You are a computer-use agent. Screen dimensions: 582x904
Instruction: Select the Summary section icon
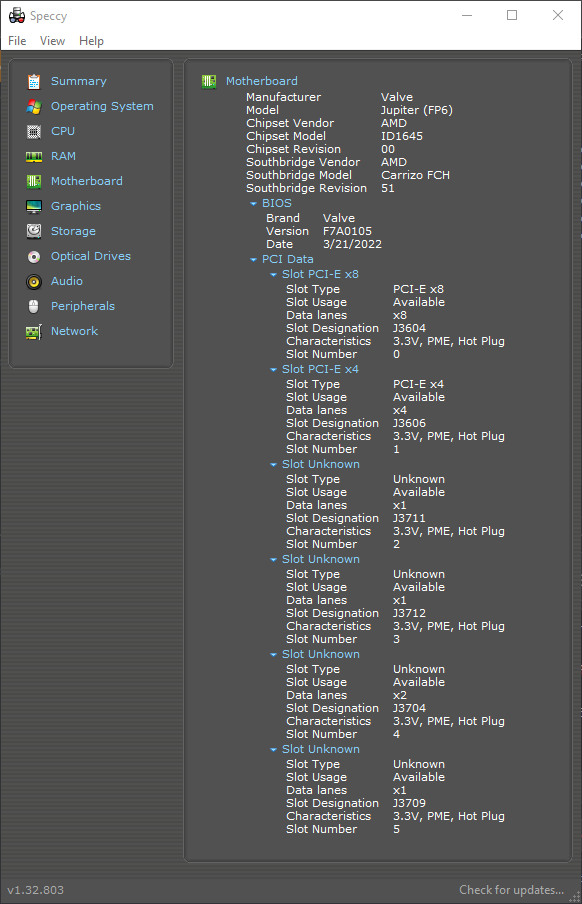35,81
